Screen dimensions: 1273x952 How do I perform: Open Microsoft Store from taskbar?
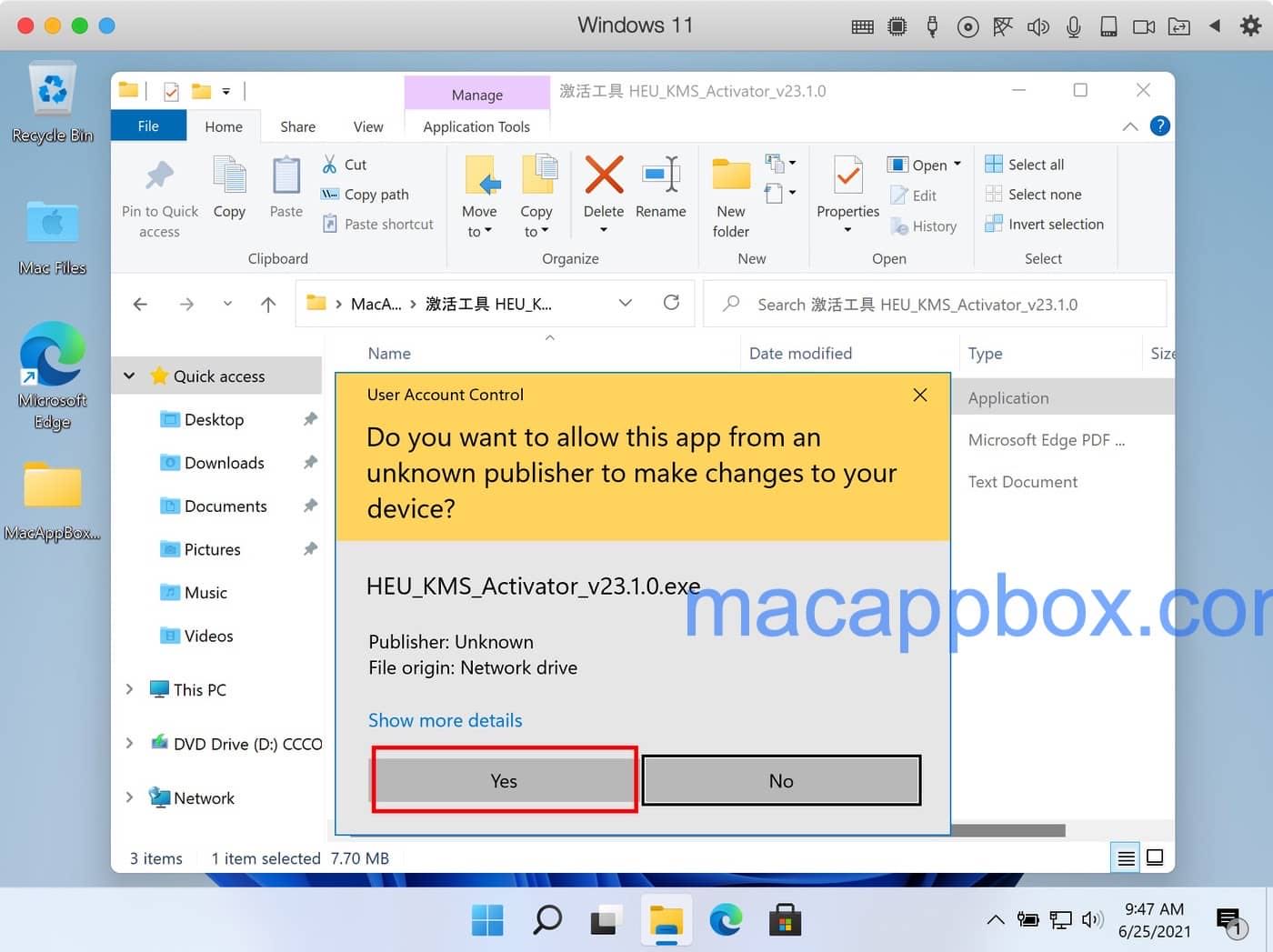(785, 920)
